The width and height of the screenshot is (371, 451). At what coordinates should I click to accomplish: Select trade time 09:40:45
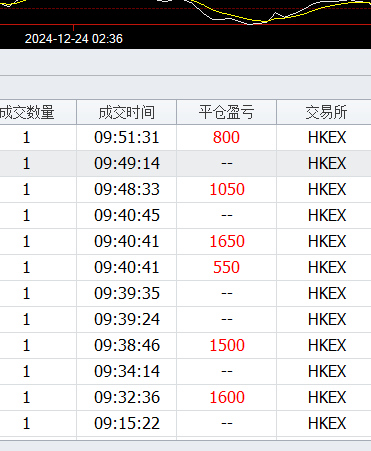[x=127, y=215]
